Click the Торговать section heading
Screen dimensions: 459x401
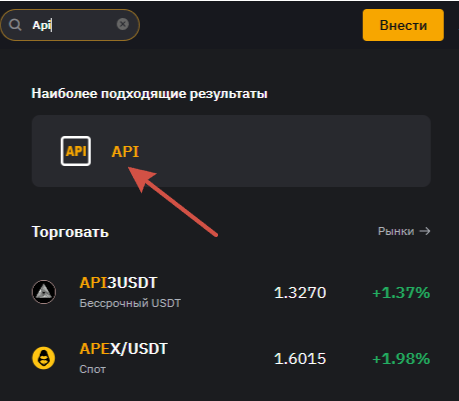pyautogui.click(x=70, y=232)
